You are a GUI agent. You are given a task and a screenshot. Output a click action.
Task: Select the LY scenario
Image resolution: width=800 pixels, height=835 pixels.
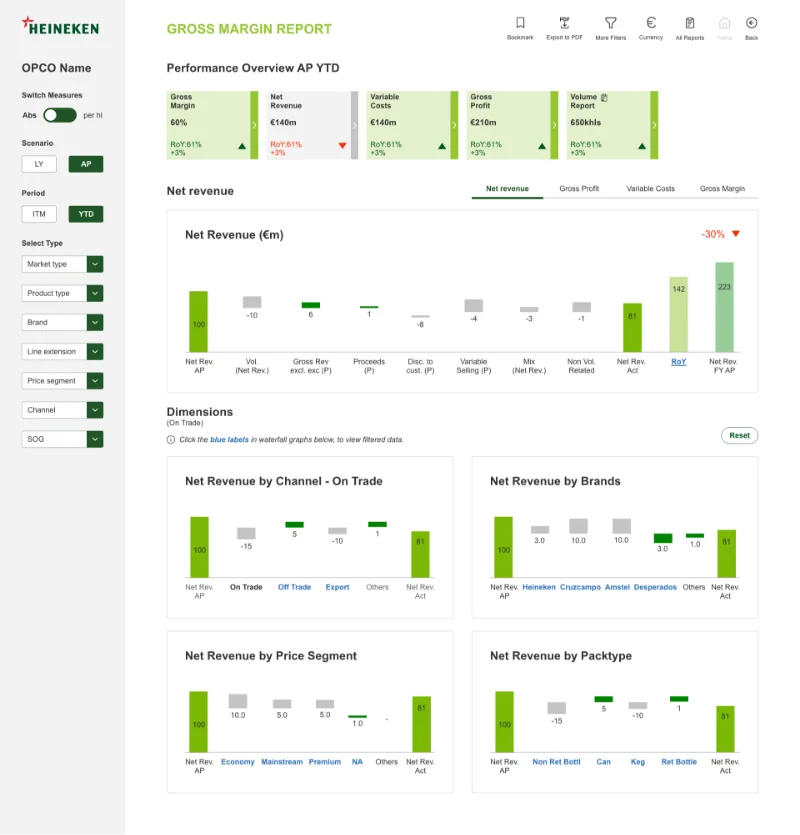pyautogui.click(x=39, y=164)
